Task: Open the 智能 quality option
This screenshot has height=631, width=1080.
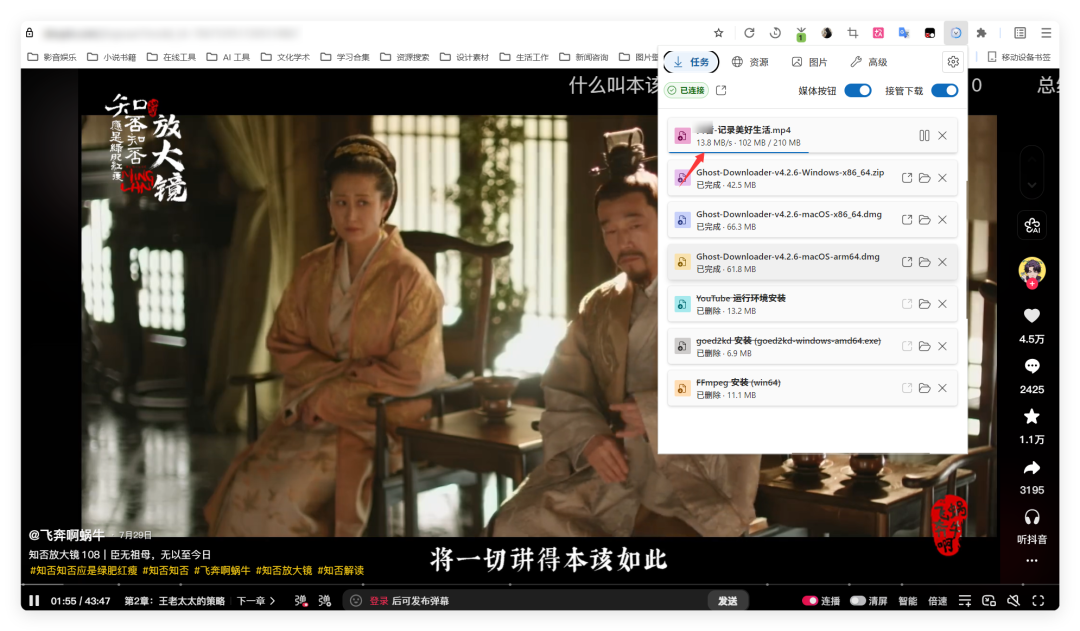Action: pos(908,601)
